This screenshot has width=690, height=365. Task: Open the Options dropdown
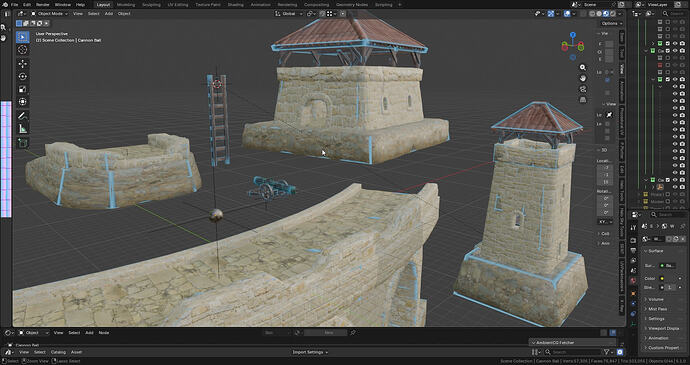pyautogui.click(x=612, y=23)
